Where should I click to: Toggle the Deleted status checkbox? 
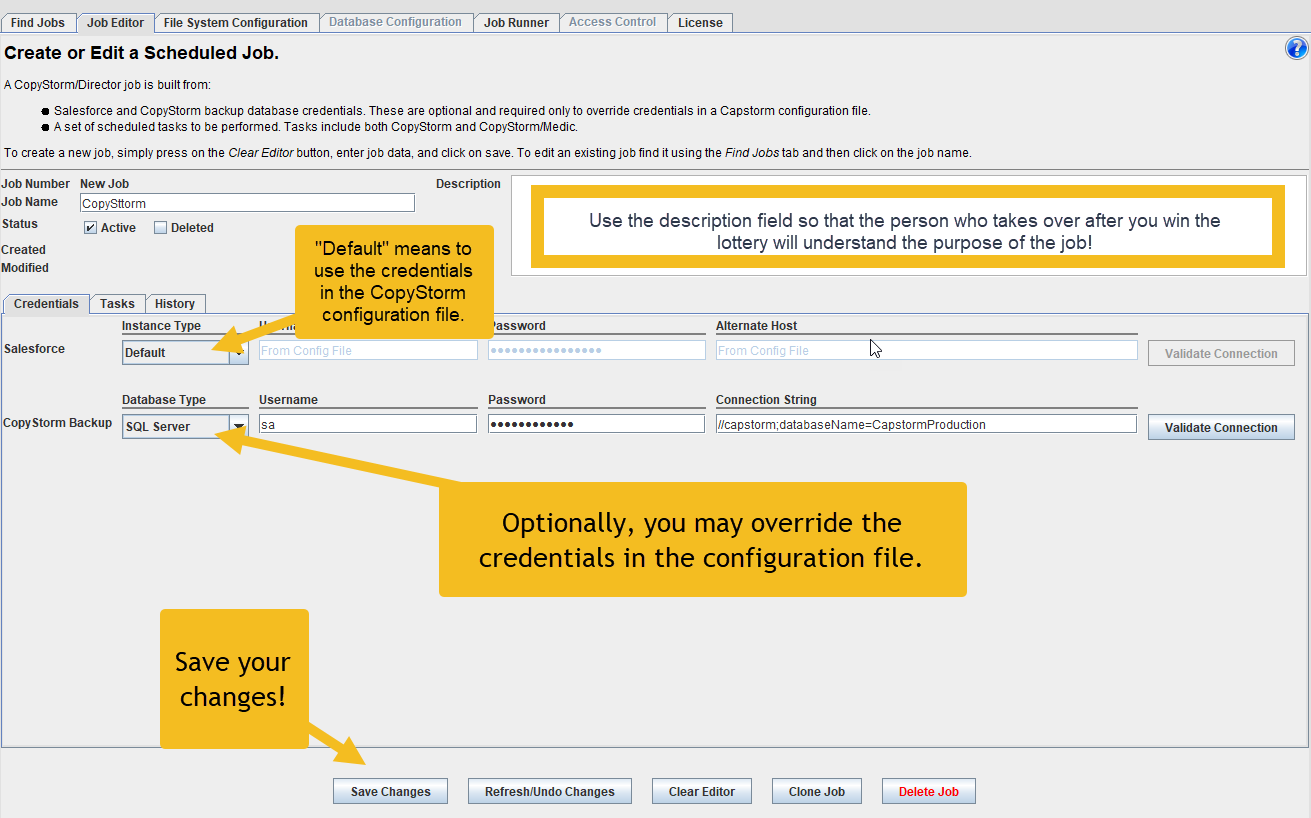(x=160, y=228)
